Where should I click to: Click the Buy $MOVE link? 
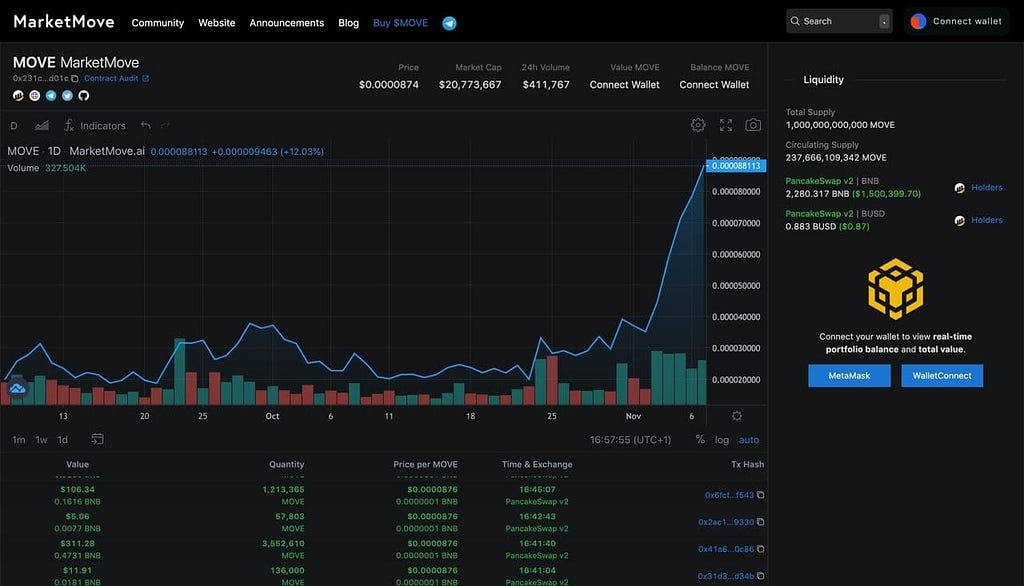[x=400, y=23]
